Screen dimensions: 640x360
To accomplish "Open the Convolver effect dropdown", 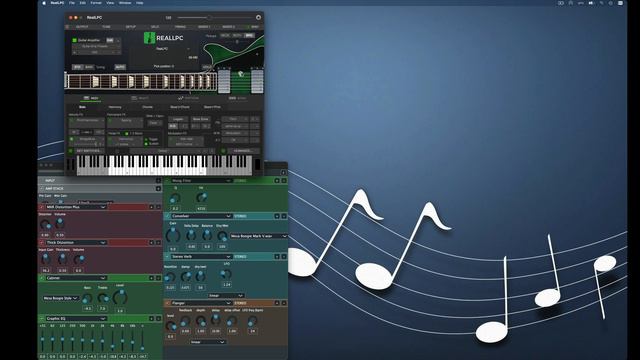I will click(x=201, y=216).
